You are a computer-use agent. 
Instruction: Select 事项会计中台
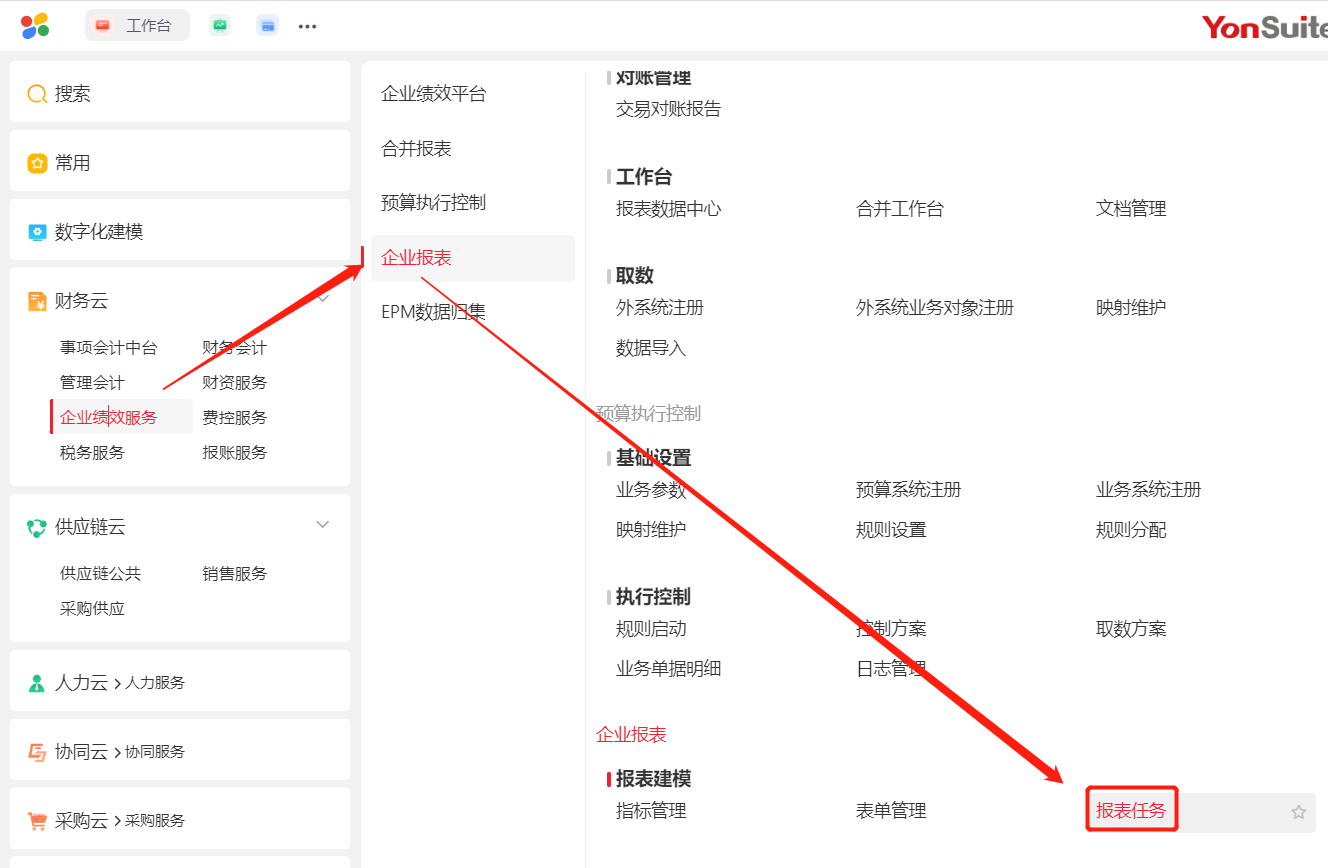coord(109,348)
